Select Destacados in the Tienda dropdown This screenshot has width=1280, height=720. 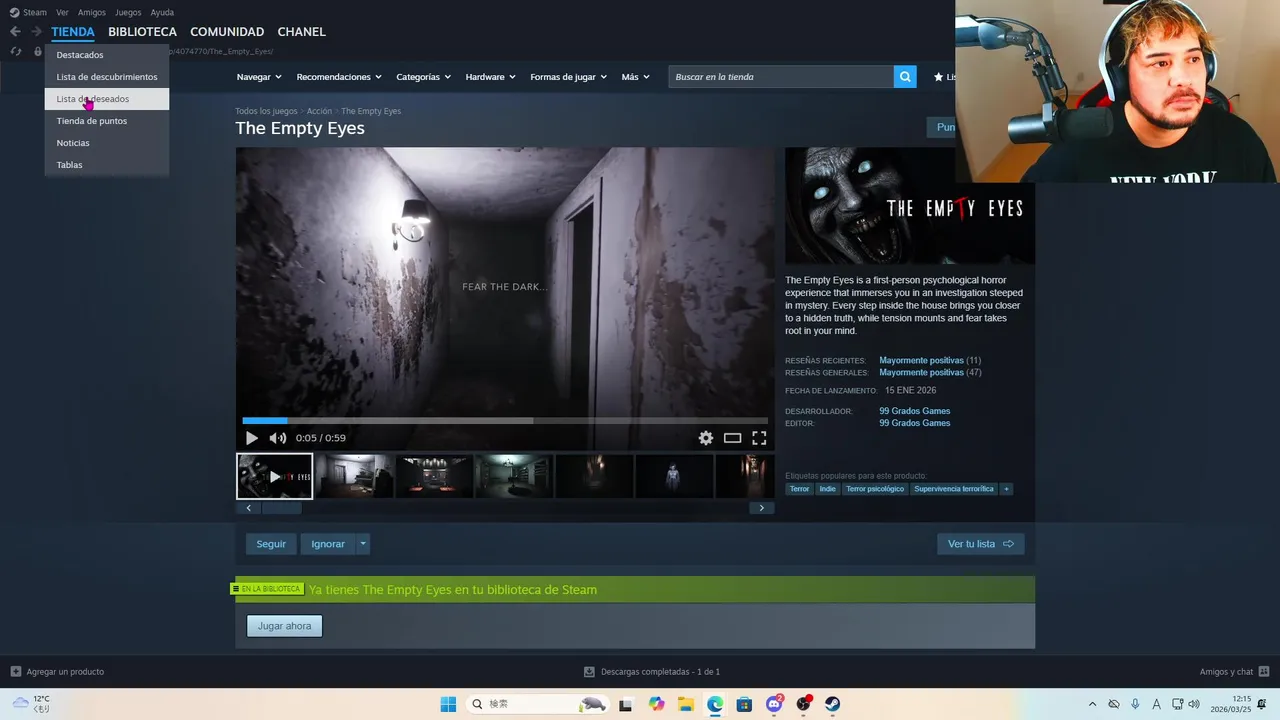(x=106, y=55)
